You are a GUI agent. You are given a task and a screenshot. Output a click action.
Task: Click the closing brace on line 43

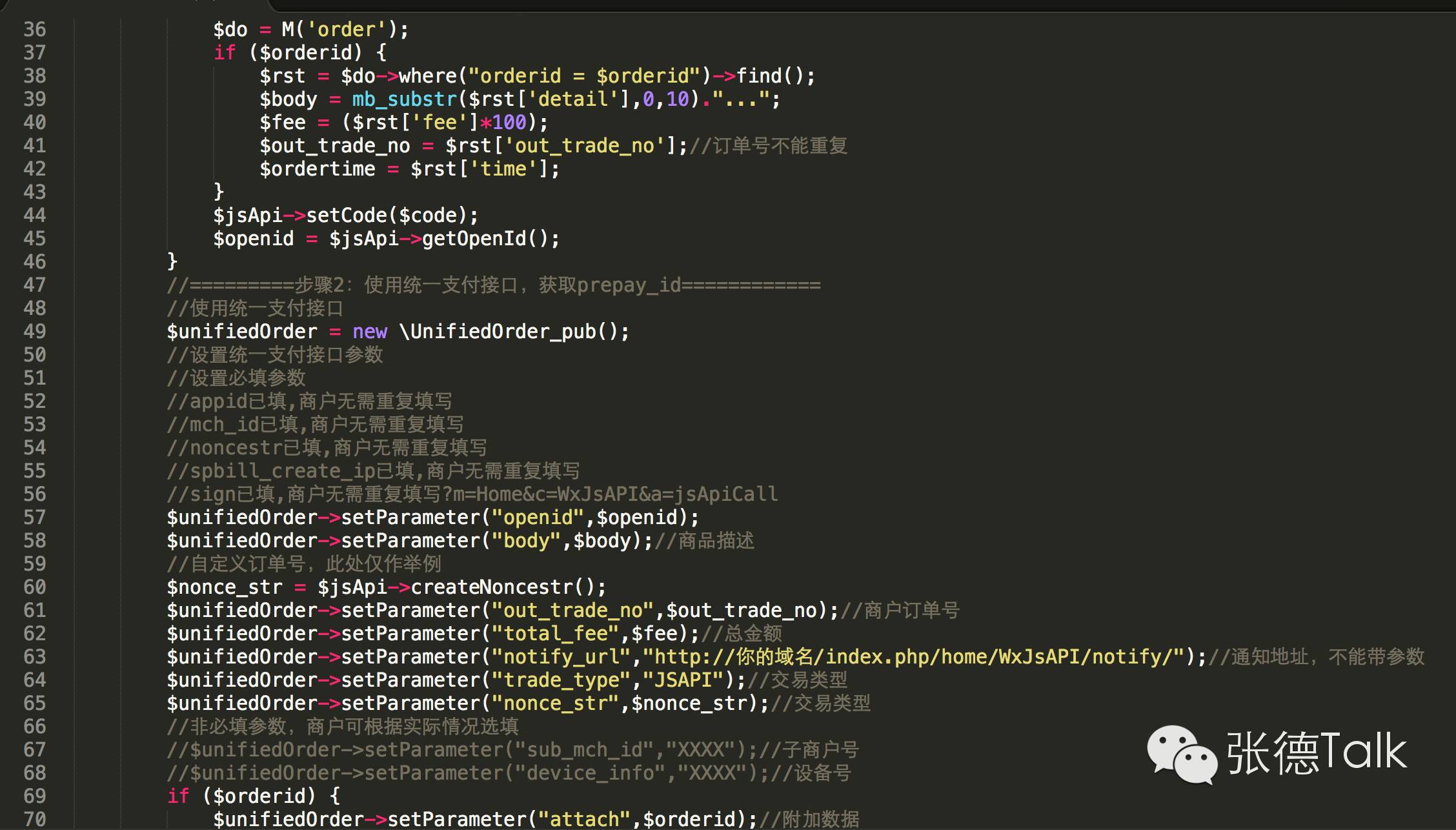(x=219, y=192)
